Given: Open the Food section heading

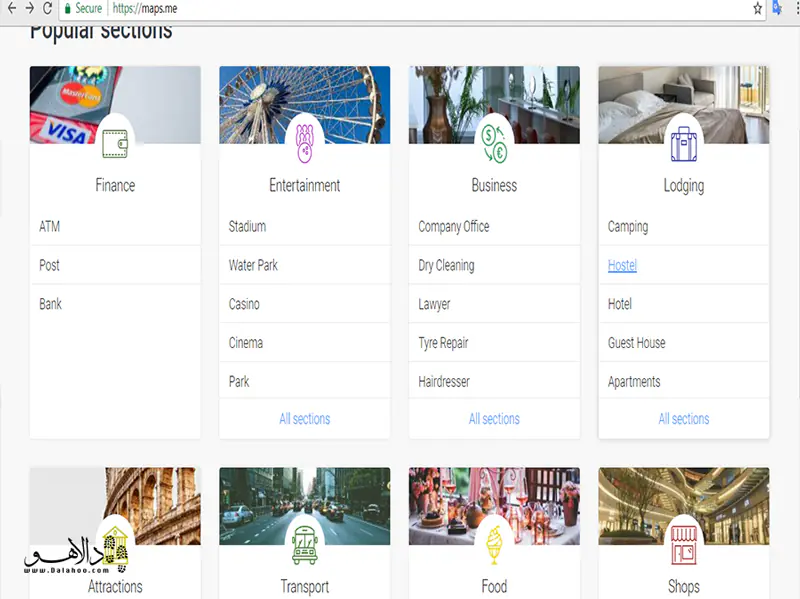Looking at the screenshot, I should coord(494,587).
